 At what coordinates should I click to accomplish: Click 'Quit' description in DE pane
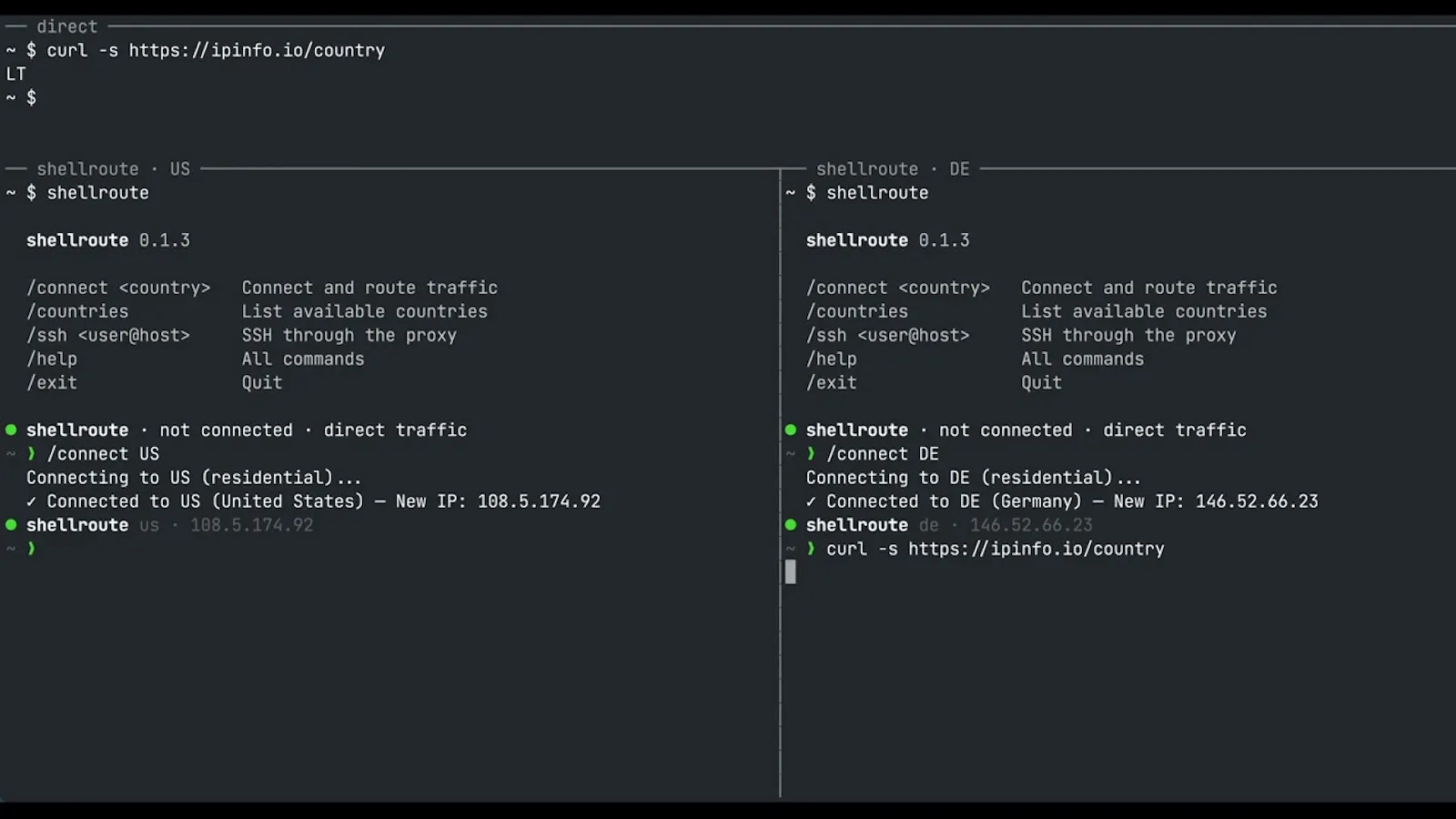1042,382
